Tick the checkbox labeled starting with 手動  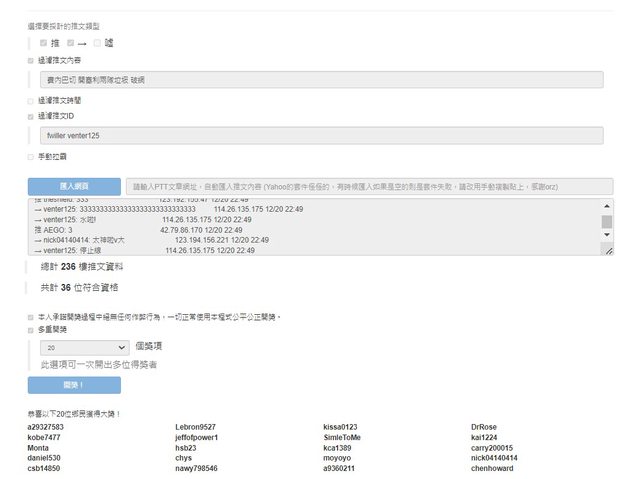click(31, 156)
